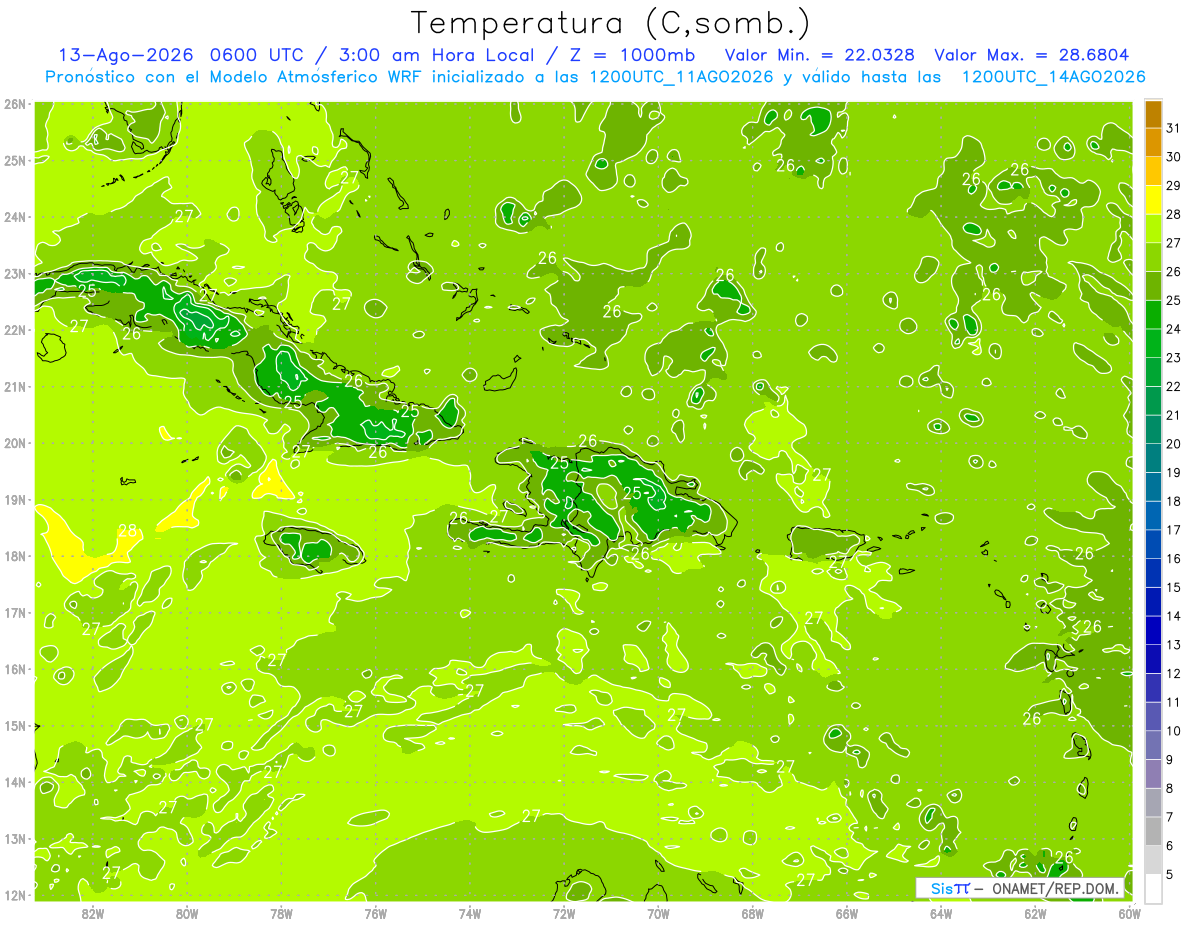Click the 76W longitude axis label
This screenshot has height=927, width=1200.
(x=375, y=912)
